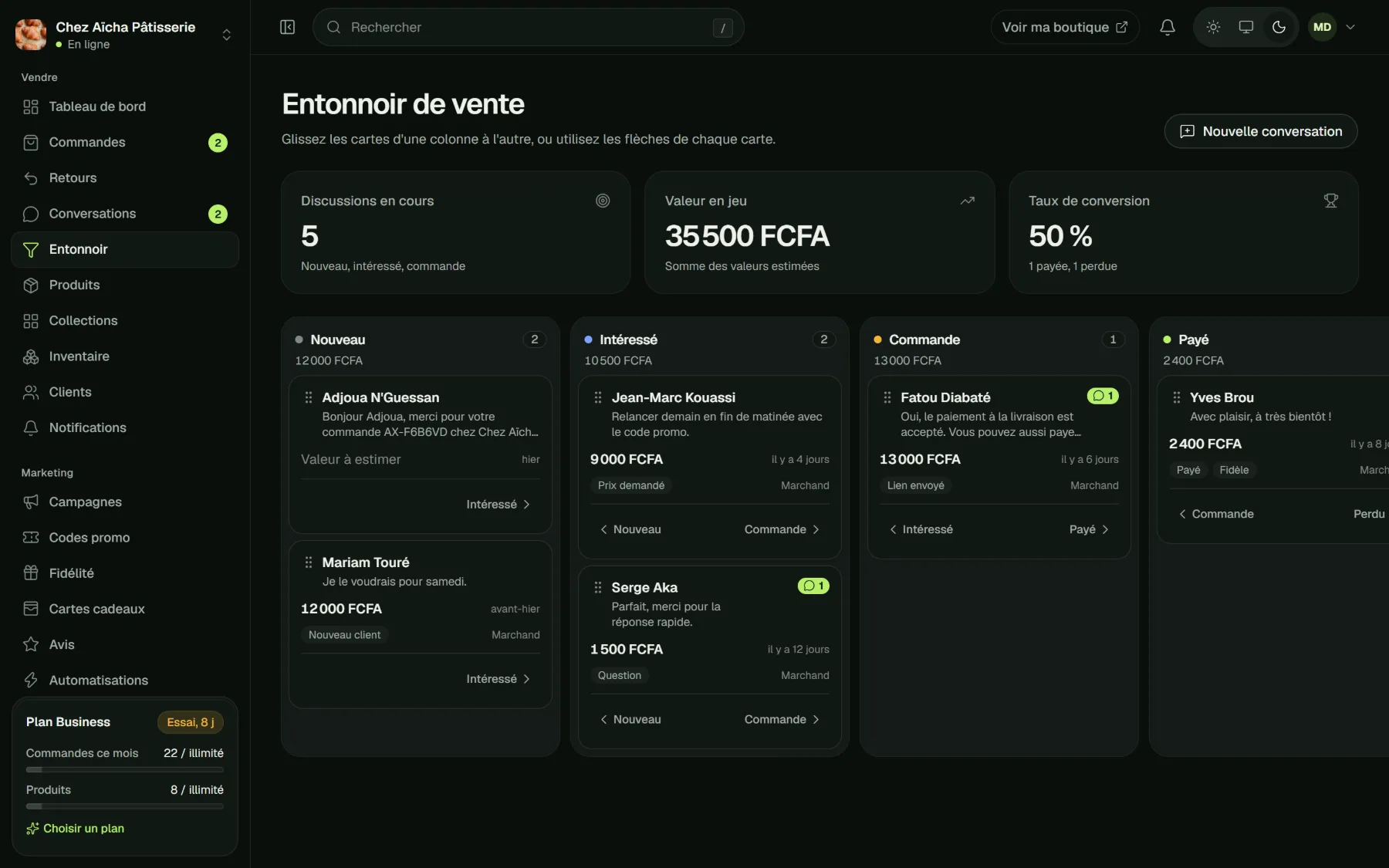Screen dimensions: 1389x868
Task: Click the Clients people icon
Action: point(31,392)
